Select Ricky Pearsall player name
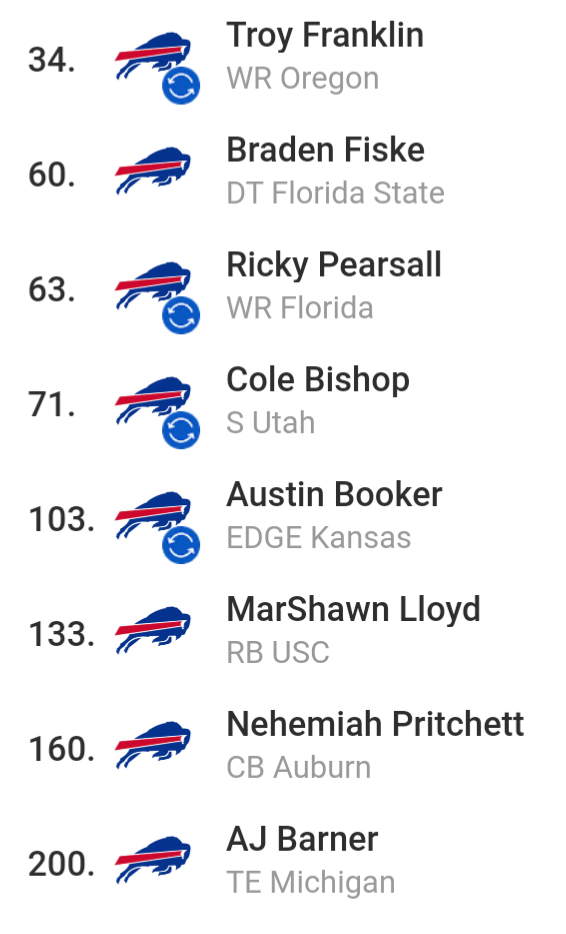The height and width of the screenshot is (934, 566). 334,266
